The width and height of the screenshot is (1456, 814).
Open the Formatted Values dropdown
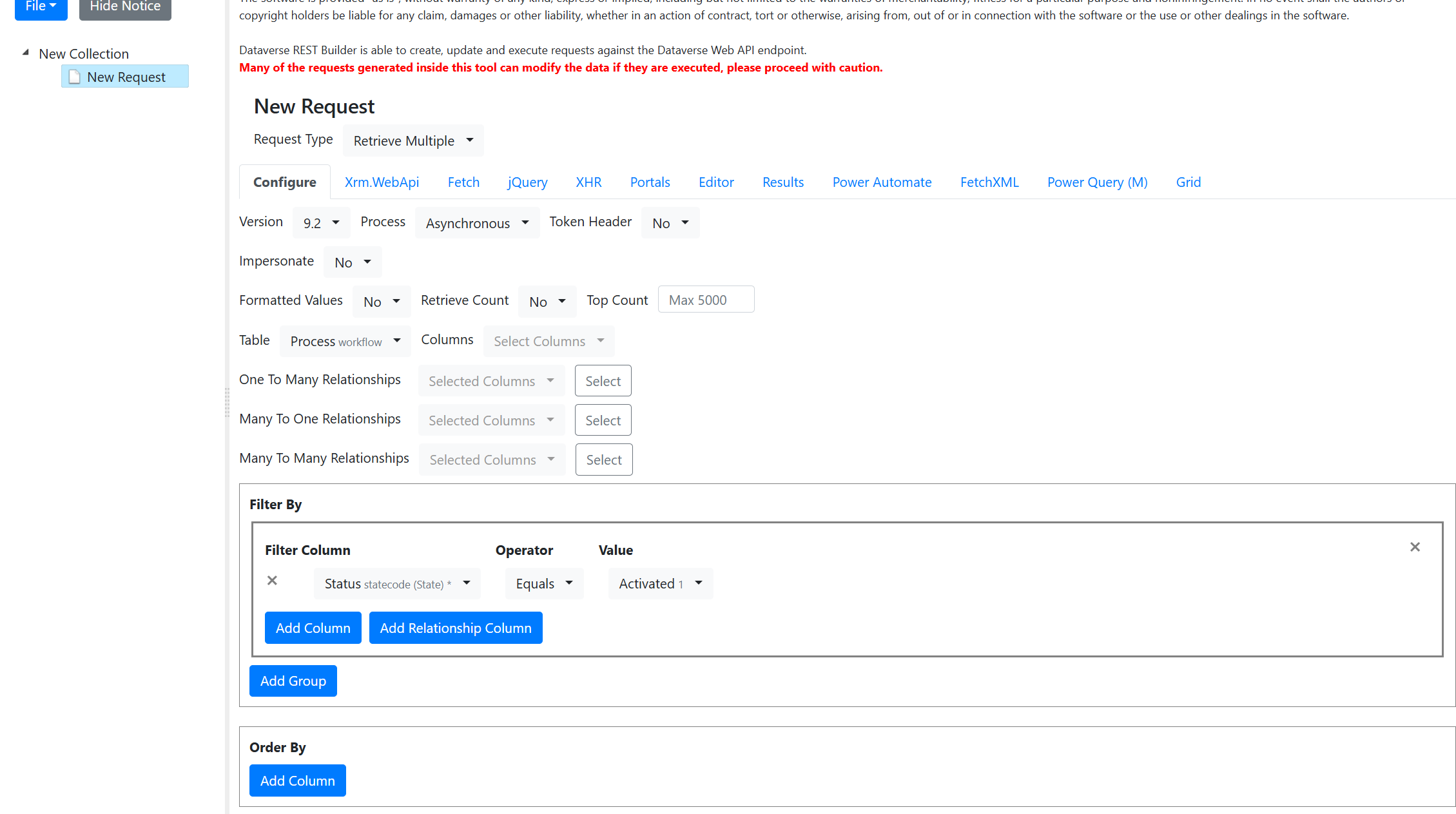coord(382,302)
